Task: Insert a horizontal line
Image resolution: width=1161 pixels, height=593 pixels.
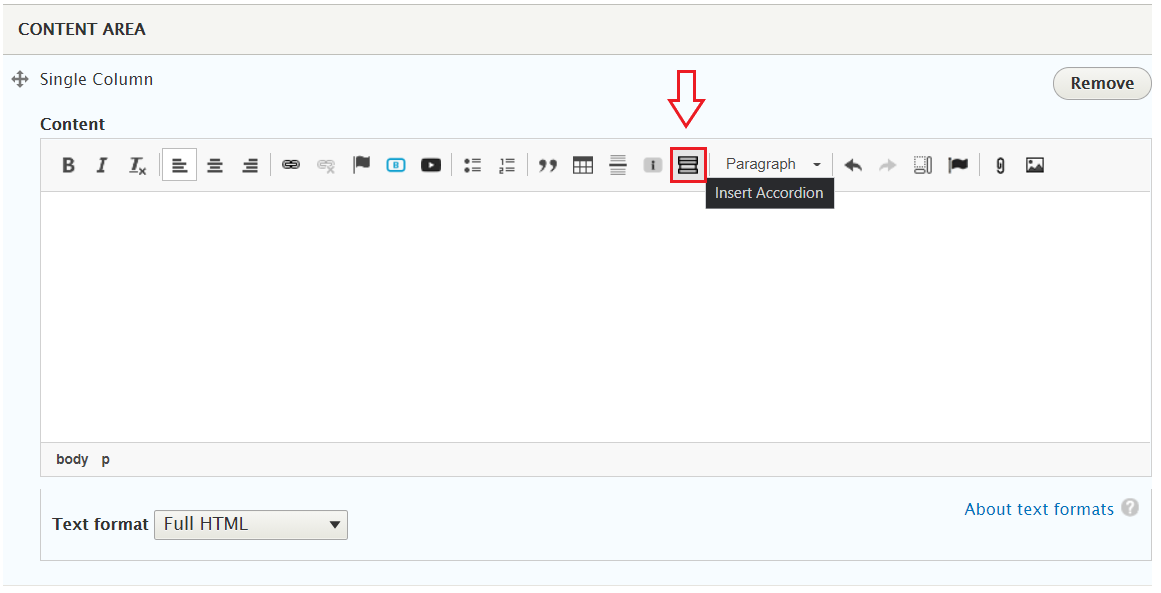Action: click(617, 164)
